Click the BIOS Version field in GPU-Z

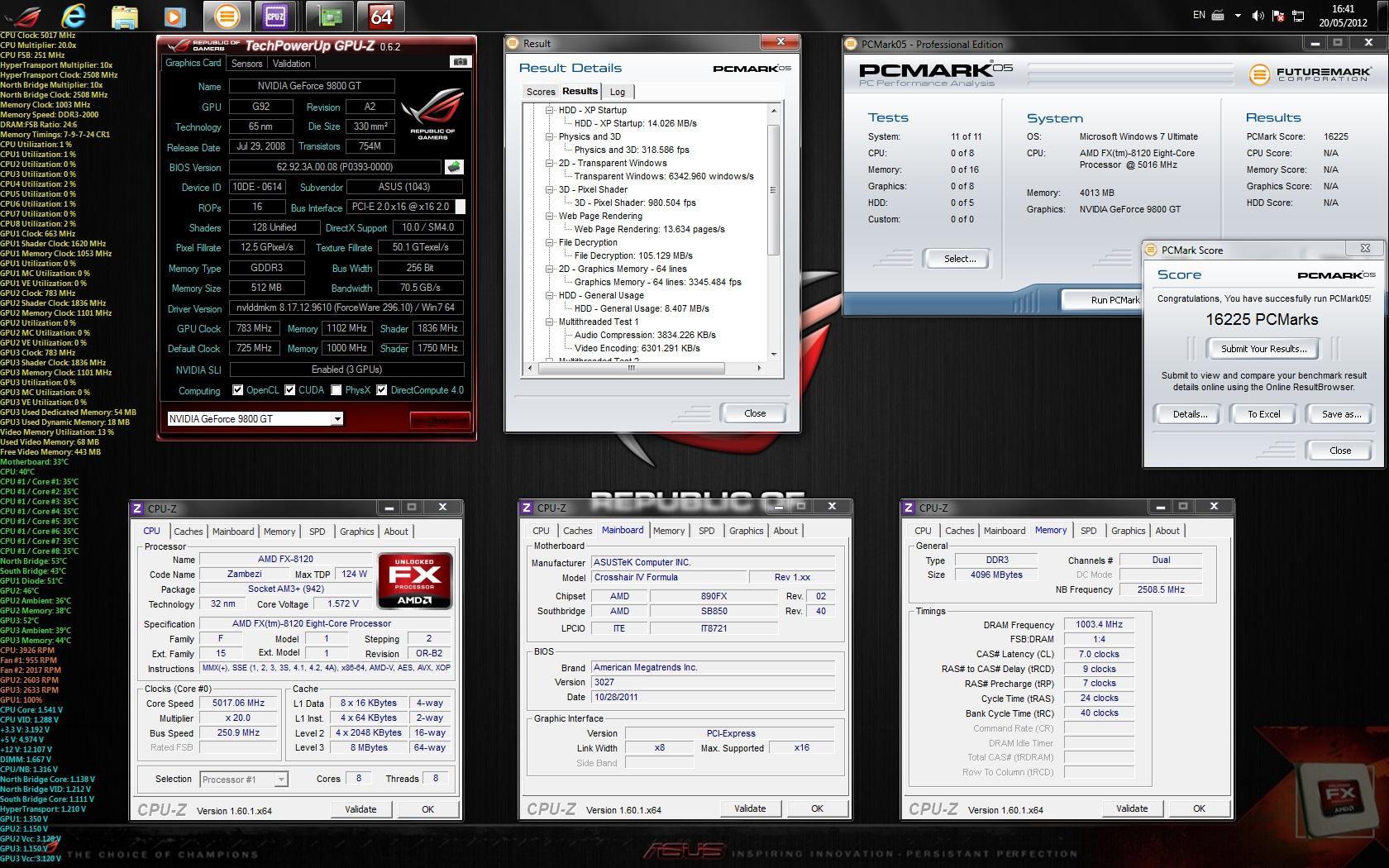(x=335, y=167)
